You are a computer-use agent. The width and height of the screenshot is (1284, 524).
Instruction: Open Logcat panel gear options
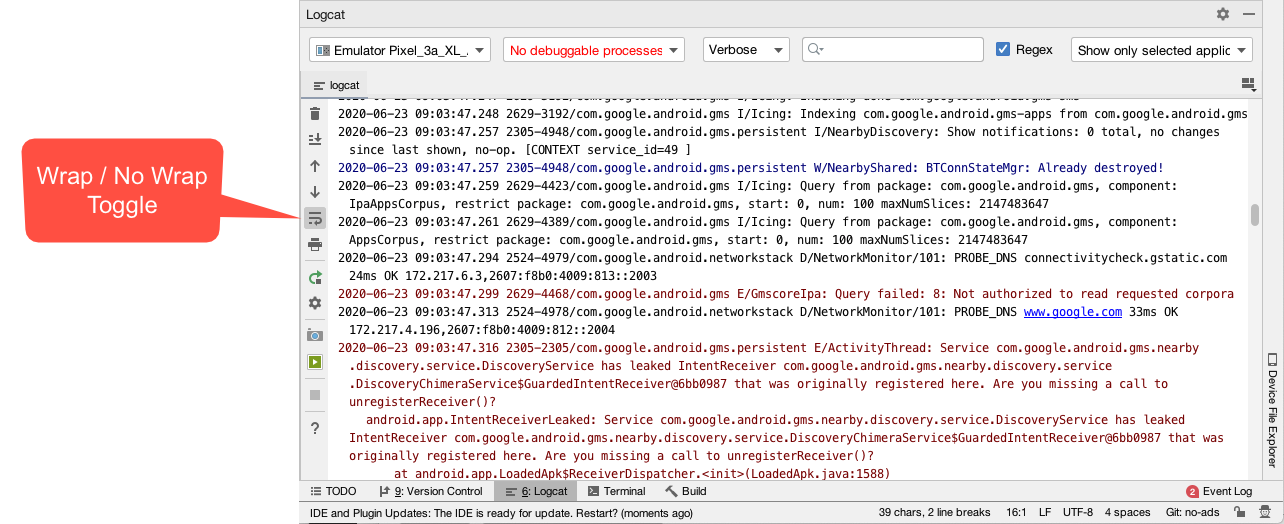[1222, 14]
